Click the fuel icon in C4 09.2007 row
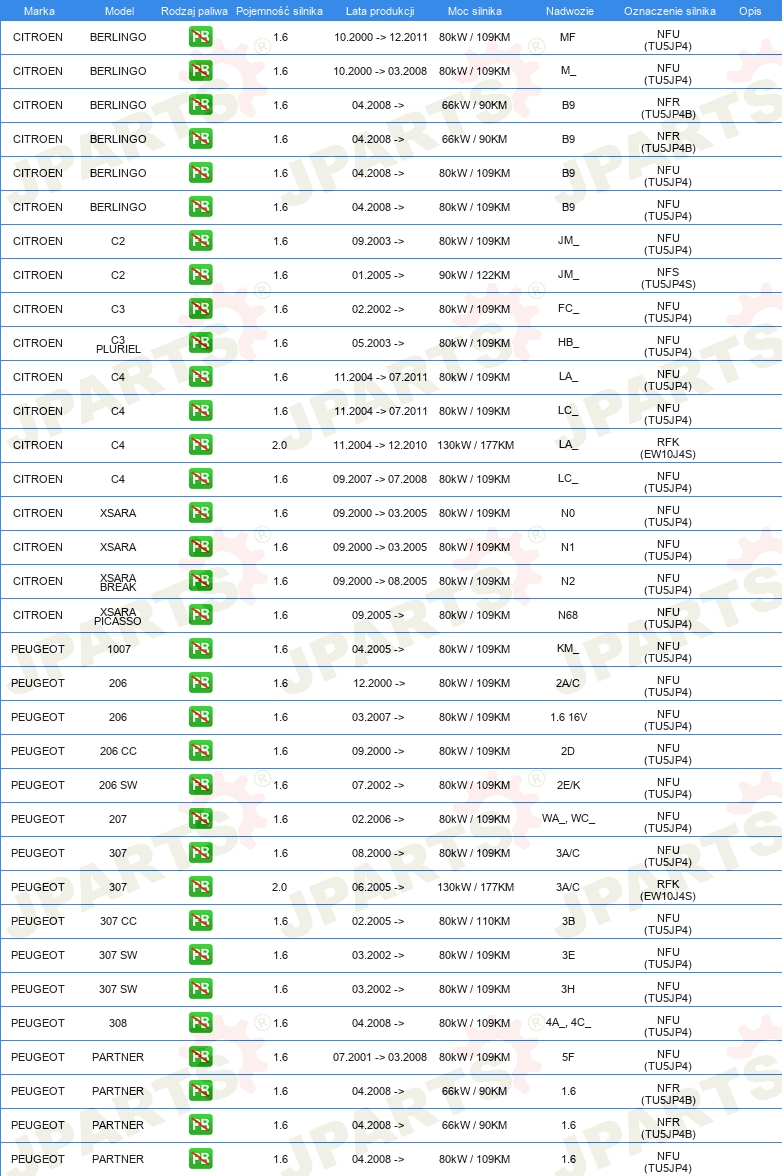This screenshot has height=1176, width=782. [x=200, y=478]
